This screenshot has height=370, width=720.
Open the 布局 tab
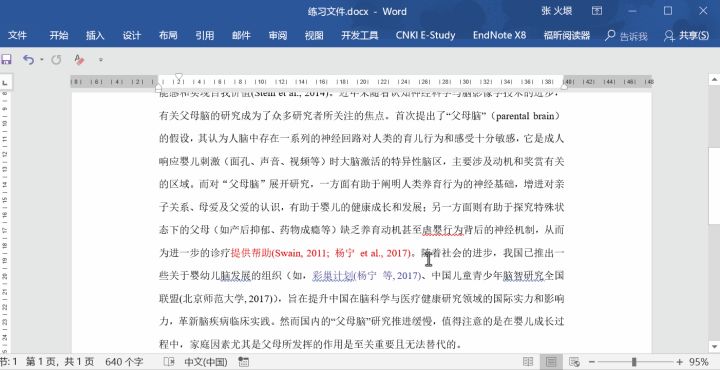(168, 35)
